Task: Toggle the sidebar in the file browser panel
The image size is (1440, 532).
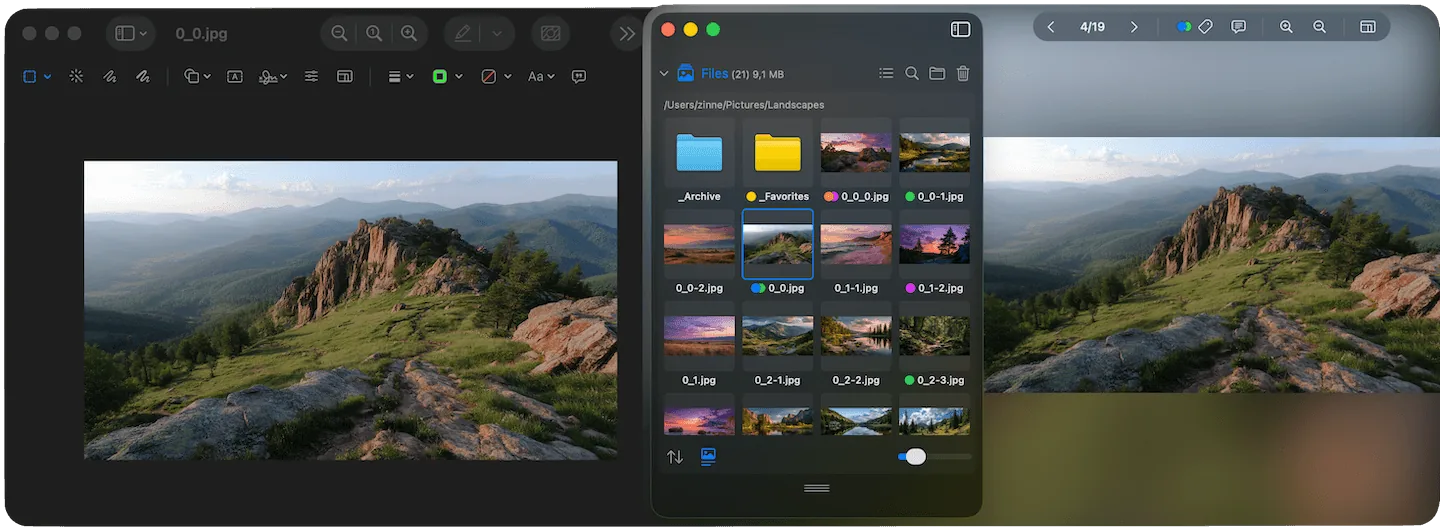Action: [960, 29]
